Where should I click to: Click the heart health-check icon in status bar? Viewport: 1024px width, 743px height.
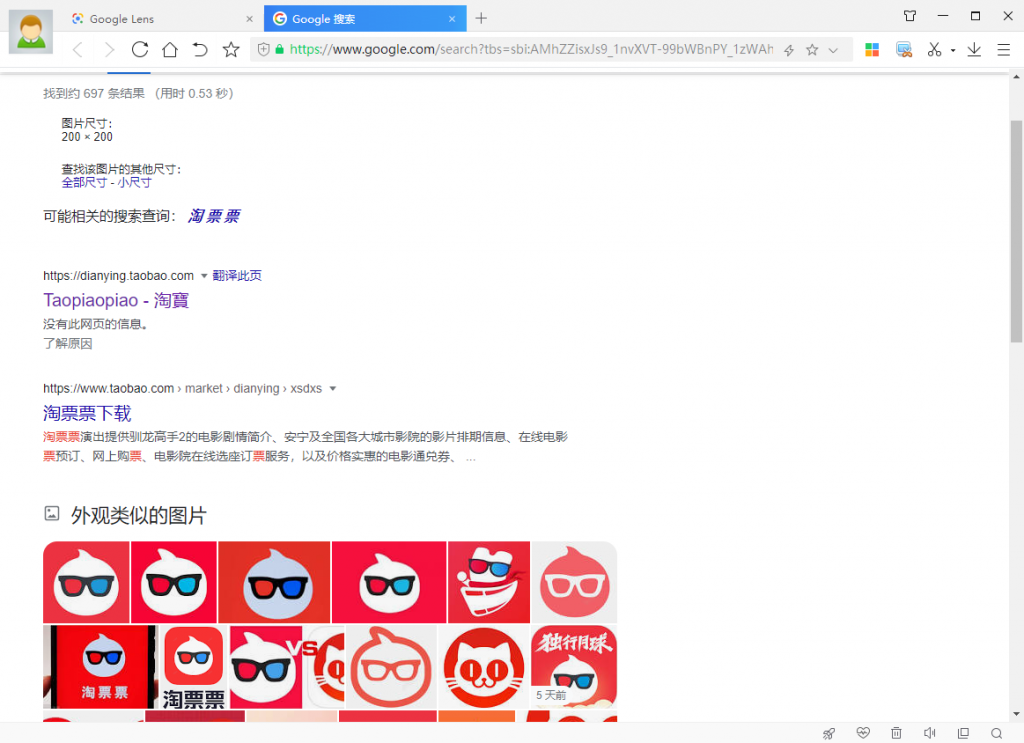pos(863,733)
